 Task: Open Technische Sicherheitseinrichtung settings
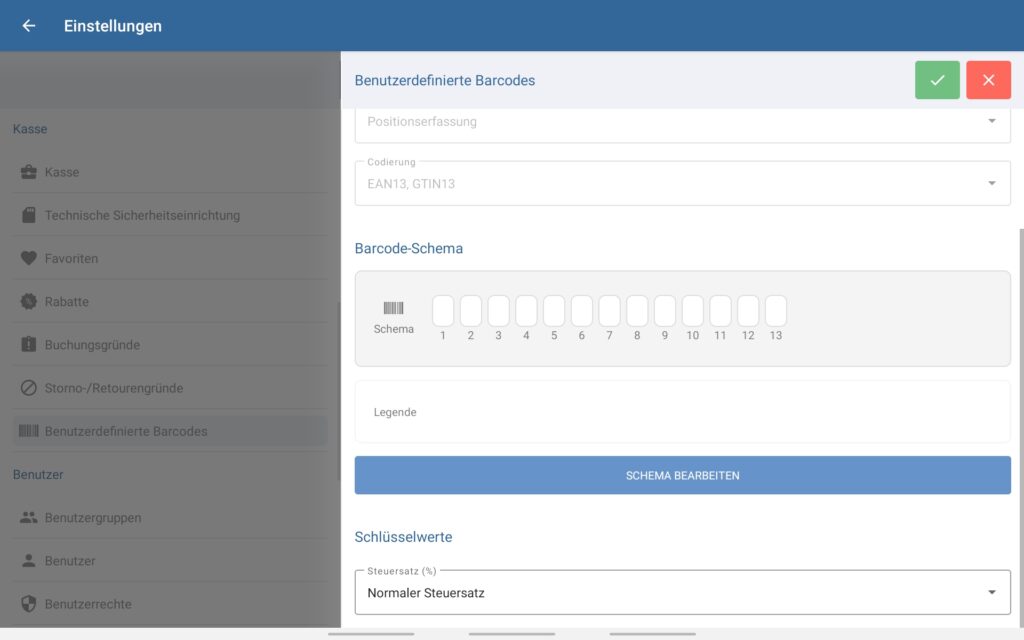point(142,215)
